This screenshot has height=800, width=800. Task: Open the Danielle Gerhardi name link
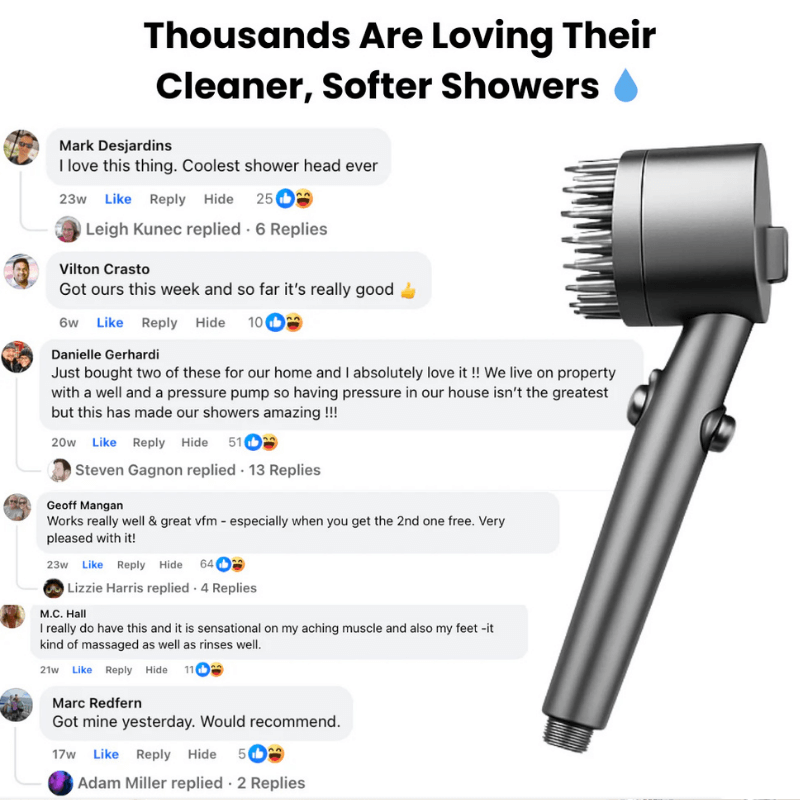(105, 355)
